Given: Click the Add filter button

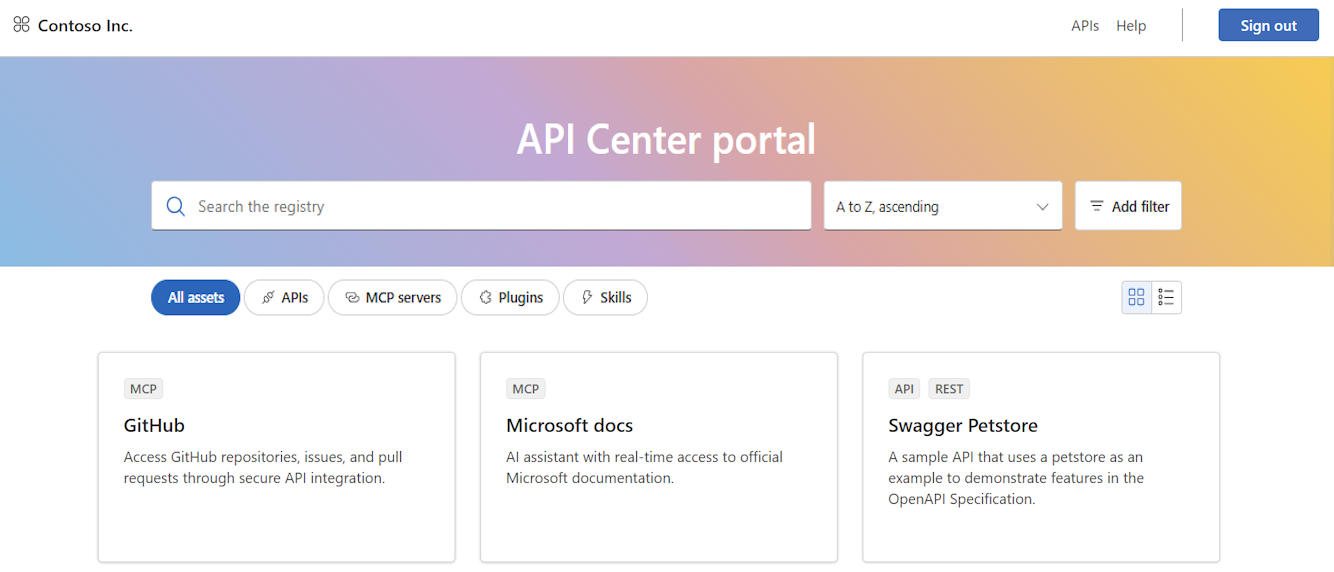Looking at the screenshot, I should [1128, 206].
